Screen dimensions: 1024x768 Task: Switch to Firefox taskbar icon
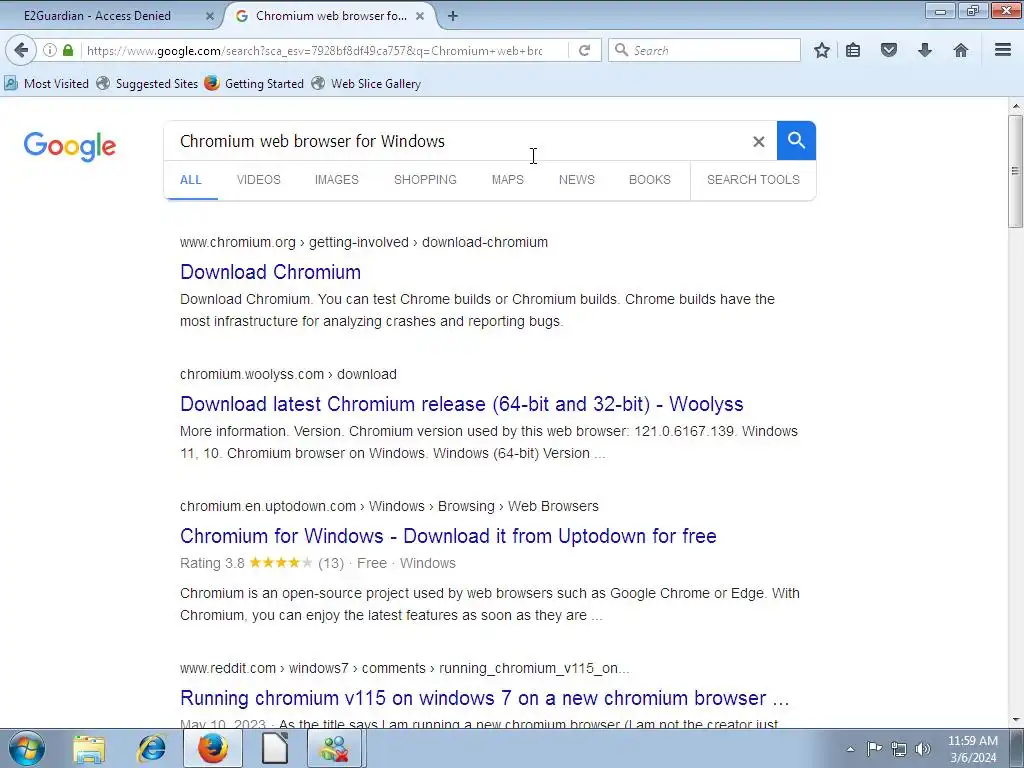212,749
